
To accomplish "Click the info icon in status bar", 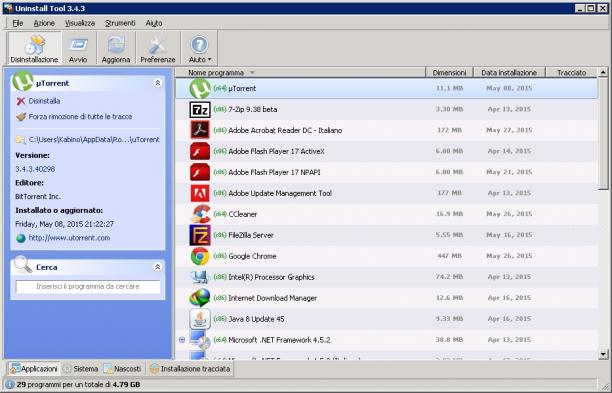I will [x=9, y=384].
